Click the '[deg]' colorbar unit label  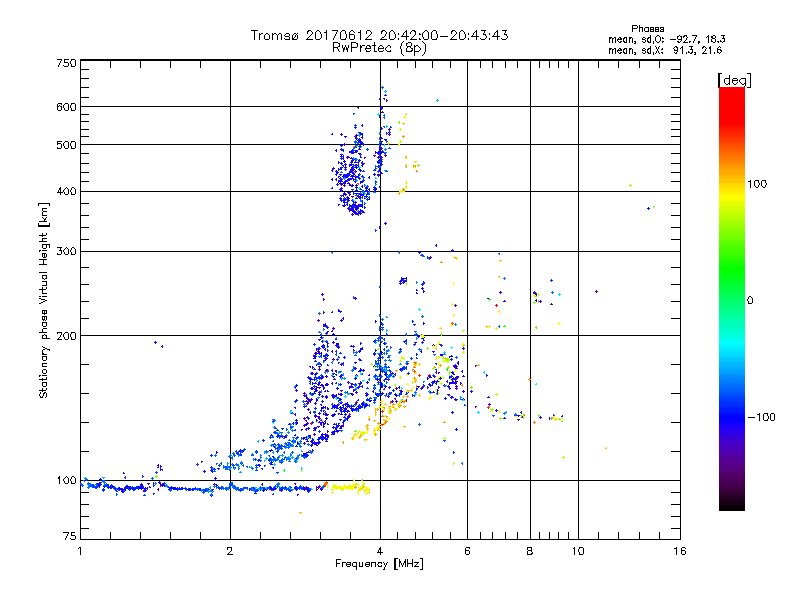[x=734, y=80]
